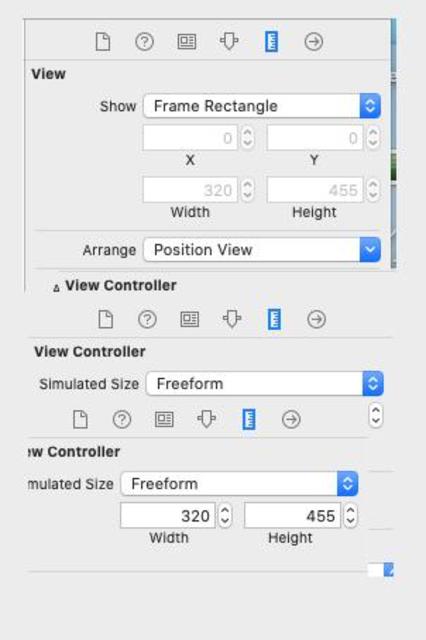Open Attributes inspector icon above the View heading
This screenshot has height=640, width=426.
[x=229, y=42]
